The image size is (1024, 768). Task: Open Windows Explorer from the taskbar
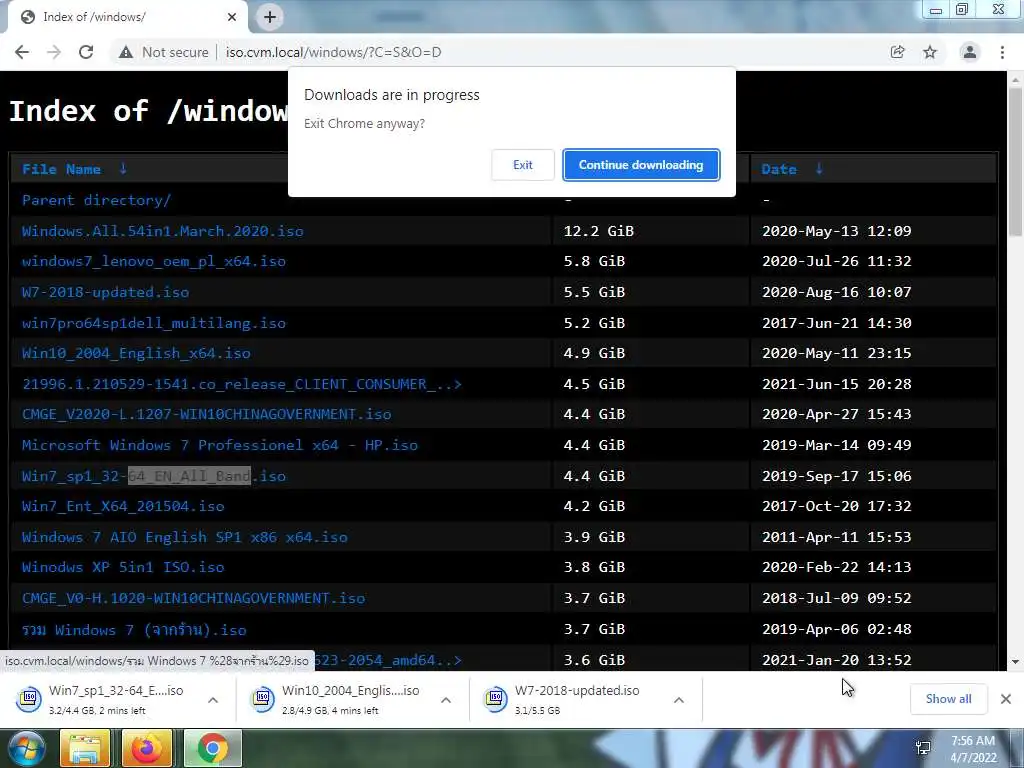[x=85, y=748]
